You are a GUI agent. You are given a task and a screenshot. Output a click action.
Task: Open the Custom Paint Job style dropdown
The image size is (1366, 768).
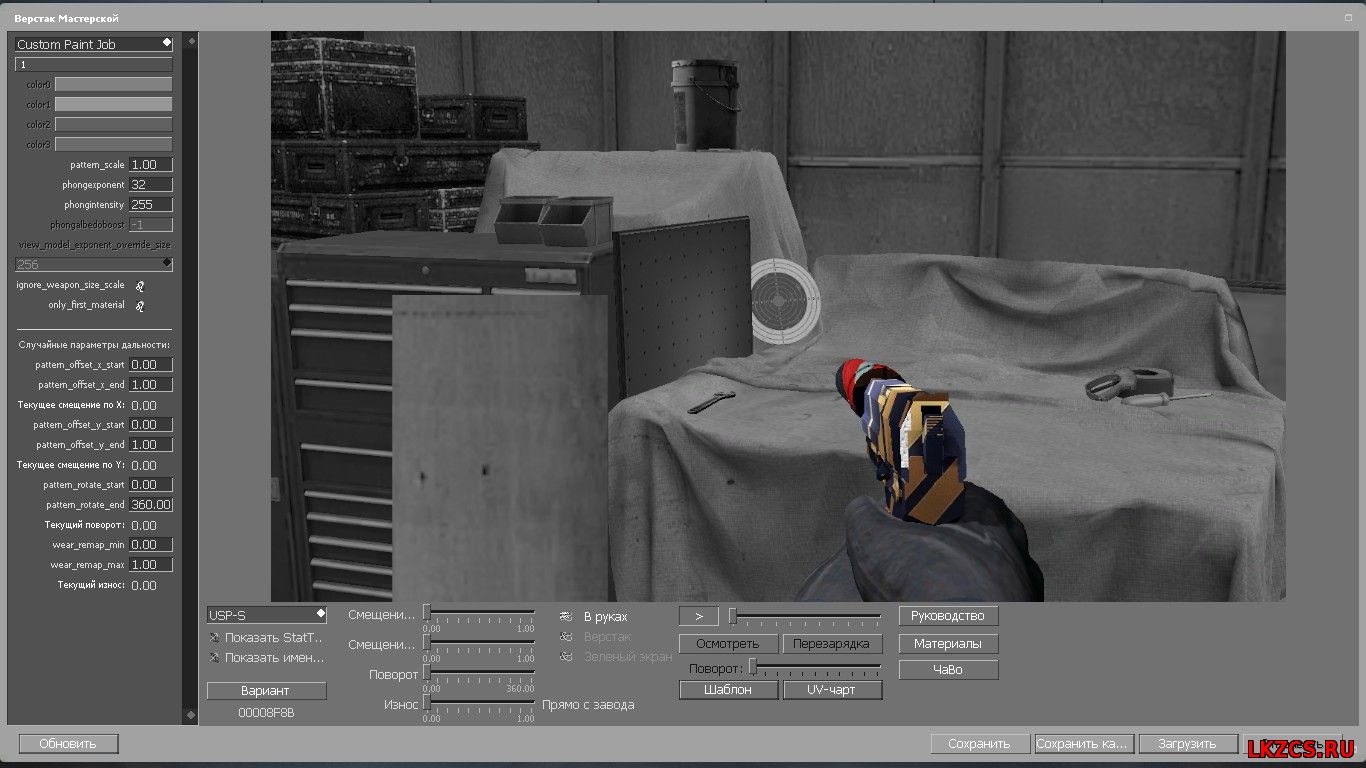point(94,44)
